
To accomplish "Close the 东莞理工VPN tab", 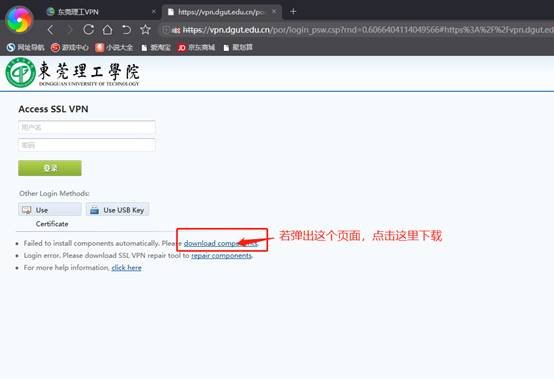I will (x=154, y=12).
